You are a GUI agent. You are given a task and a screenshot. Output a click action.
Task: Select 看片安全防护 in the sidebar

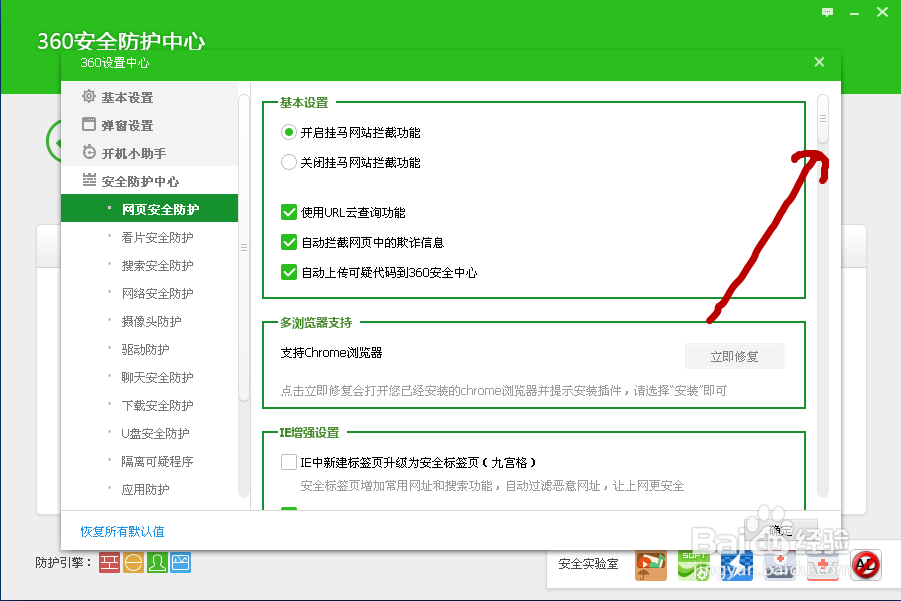coord(157,237)
